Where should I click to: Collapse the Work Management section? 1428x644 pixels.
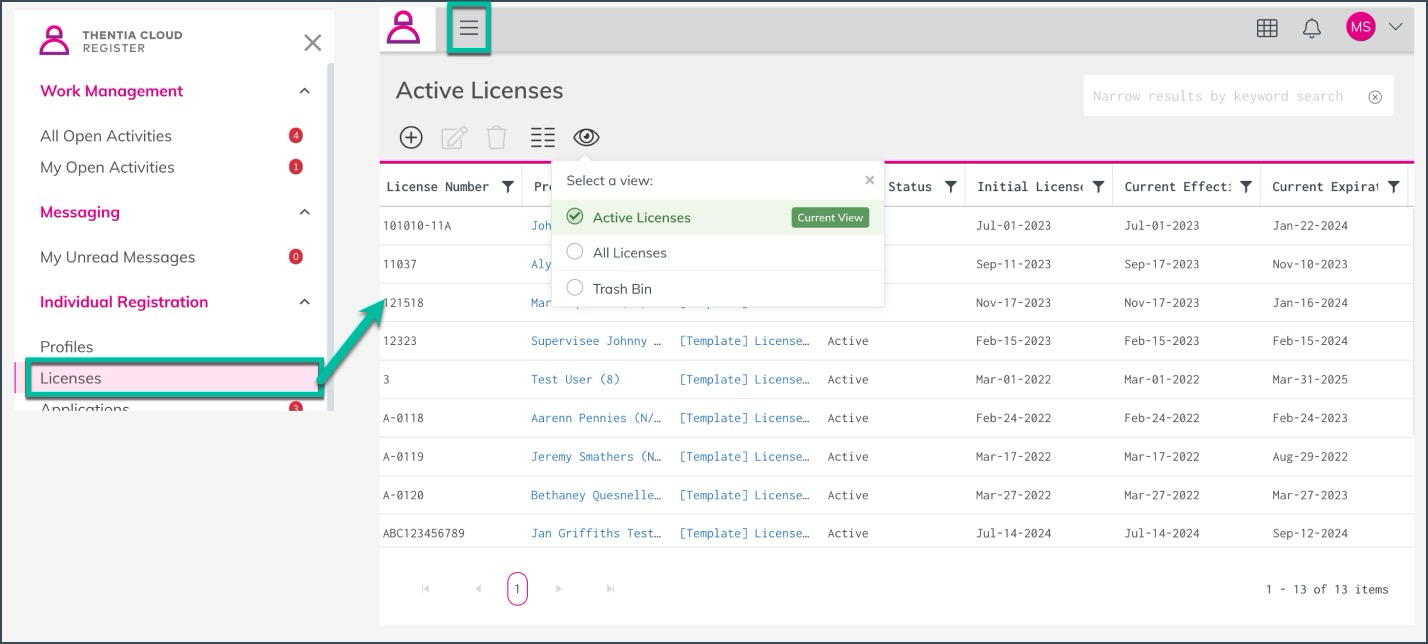(305, 91)
